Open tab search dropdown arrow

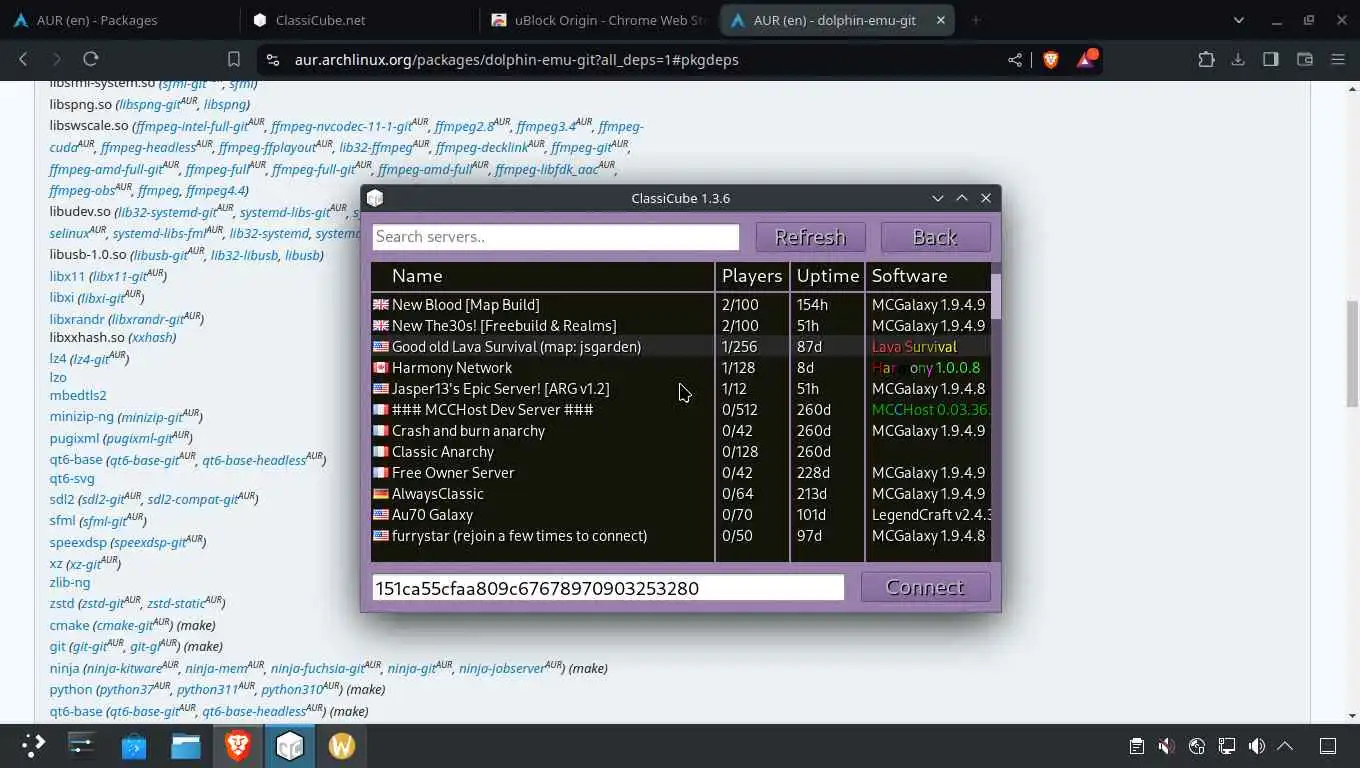pyautogui.click(x=1239, y=20)
